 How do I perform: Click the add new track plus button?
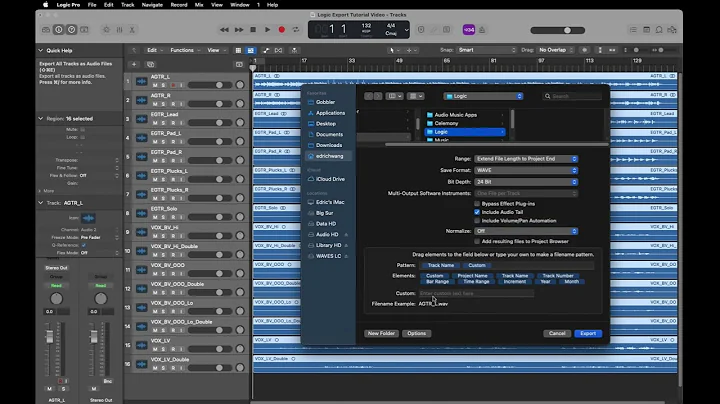[x=134, y=65]
